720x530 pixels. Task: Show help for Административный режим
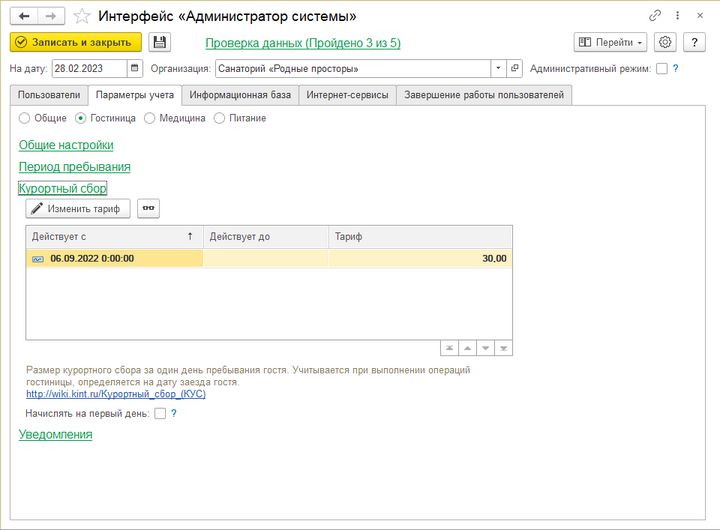[675, 68]
